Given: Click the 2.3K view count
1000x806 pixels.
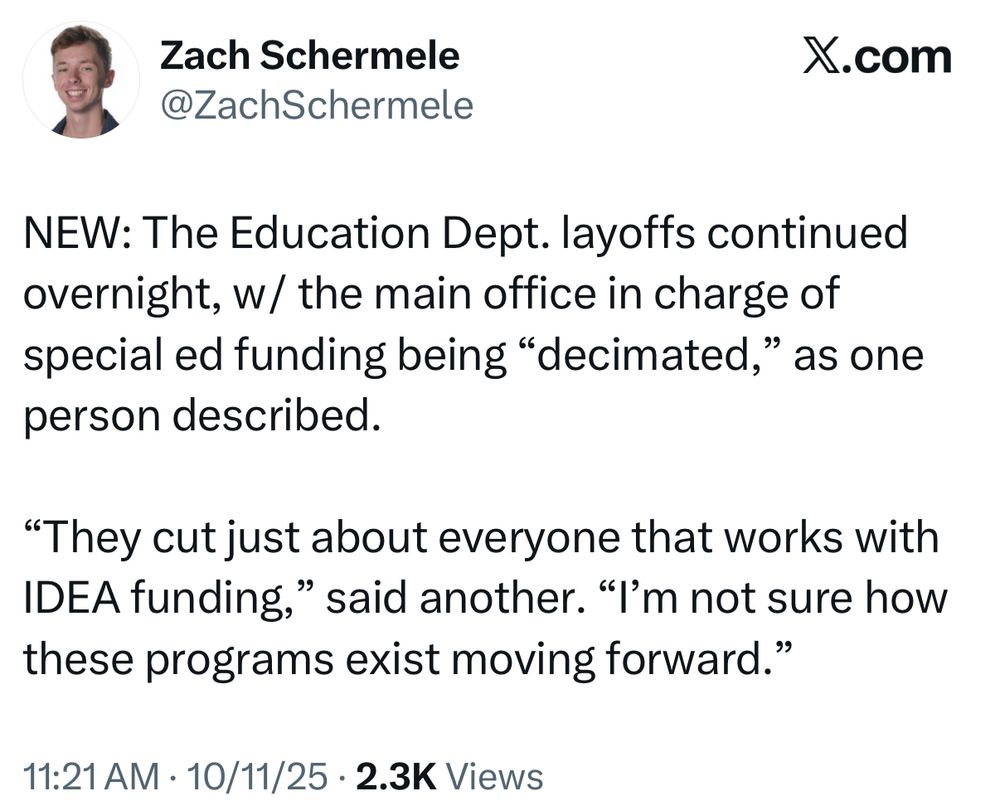Looking at the screenshot, I should [396, 777].
